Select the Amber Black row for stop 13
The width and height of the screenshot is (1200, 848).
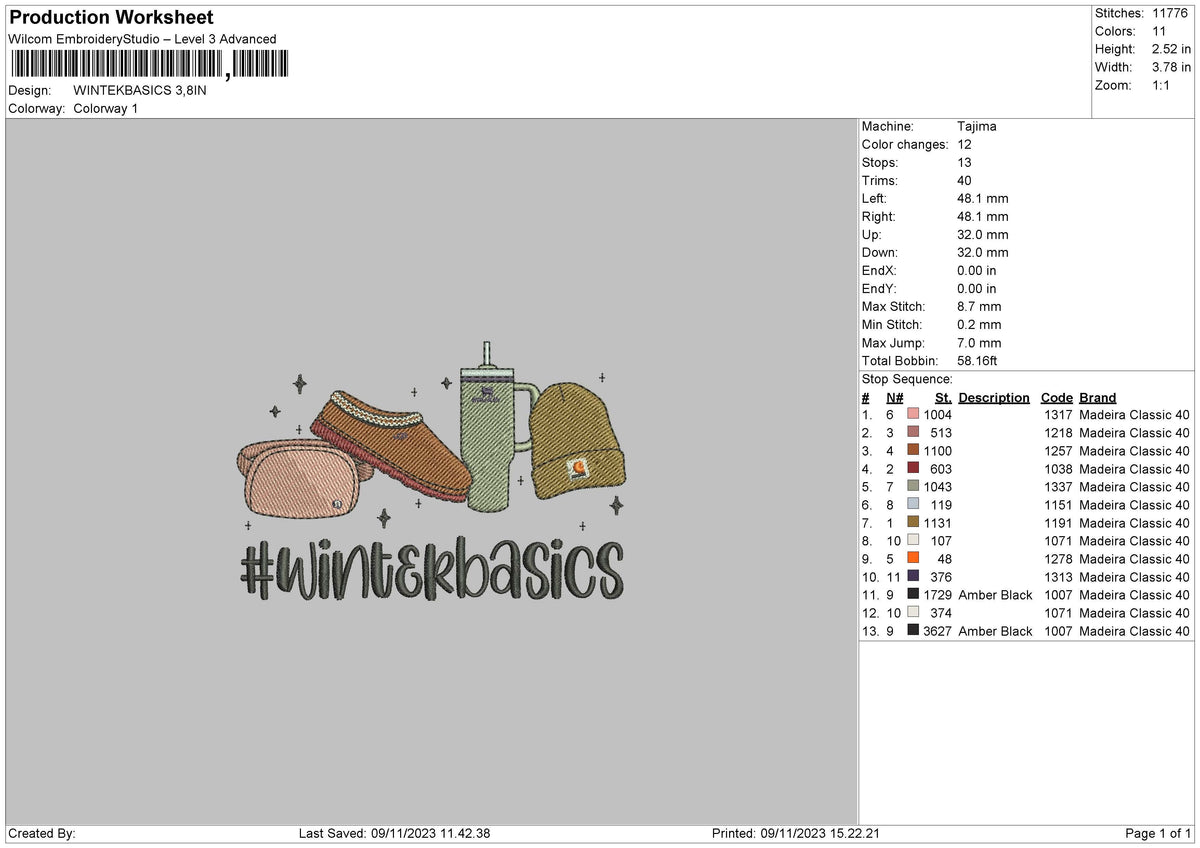click(1025, 631)
